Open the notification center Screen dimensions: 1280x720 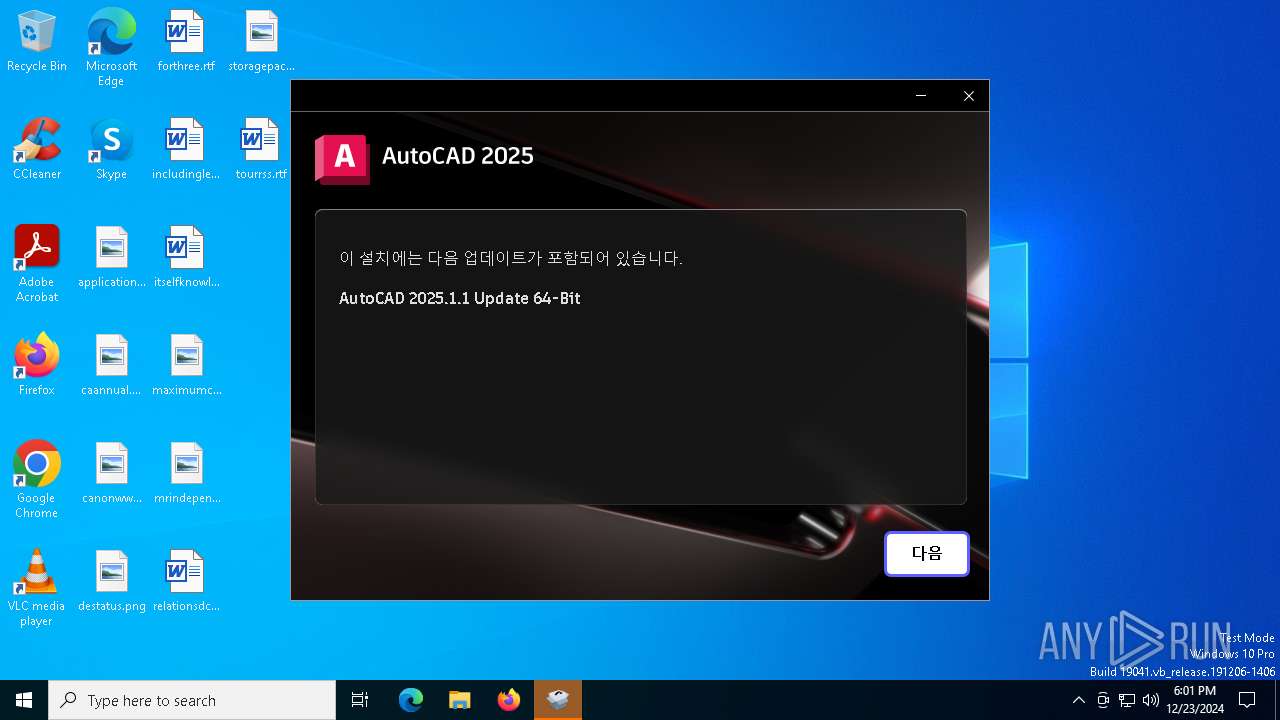(1247, 700)
